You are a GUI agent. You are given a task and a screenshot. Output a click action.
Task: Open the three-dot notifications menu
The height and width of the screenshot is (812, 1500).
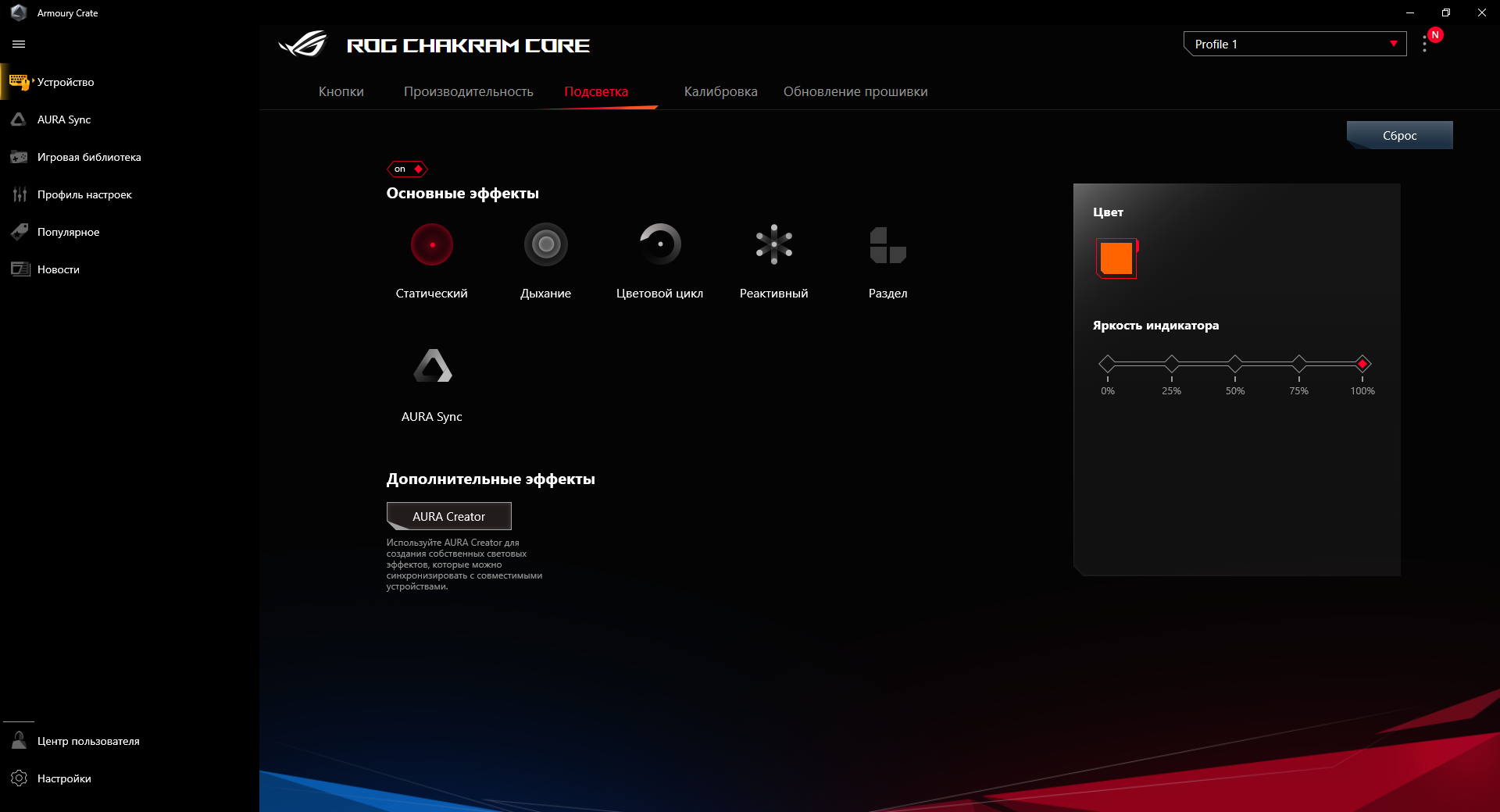[x=1425, y=45]
